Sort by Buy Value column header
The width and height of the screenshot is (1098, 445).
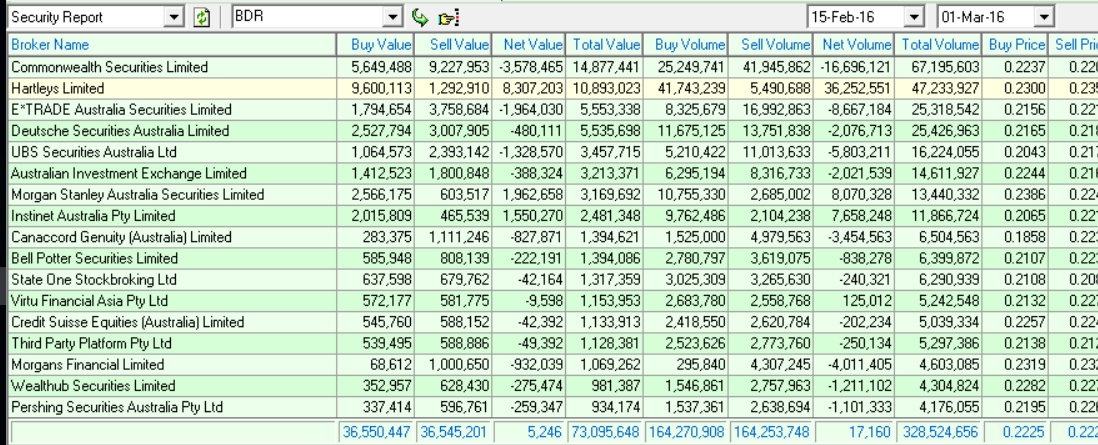tap(375, 45)
